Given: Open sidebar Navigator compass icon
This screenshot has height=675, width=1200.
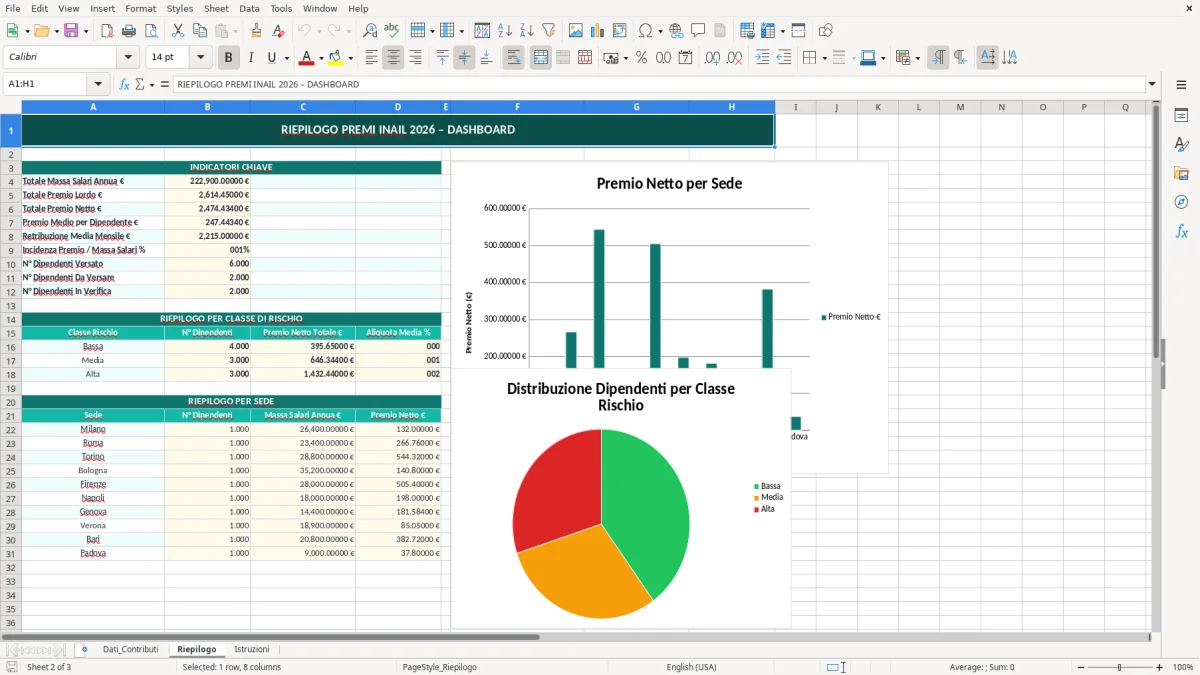Looking at the screenshot, I should pyautogui.click(x=1181, y=203).
